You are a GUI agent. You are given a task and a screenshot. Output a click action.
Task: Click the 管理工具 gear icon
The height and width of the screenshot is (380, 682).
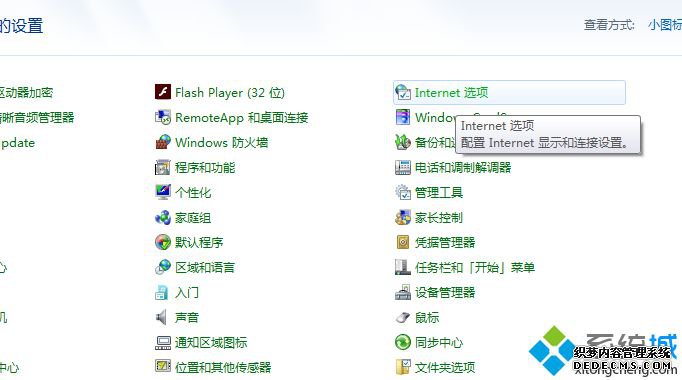[403, 192]
